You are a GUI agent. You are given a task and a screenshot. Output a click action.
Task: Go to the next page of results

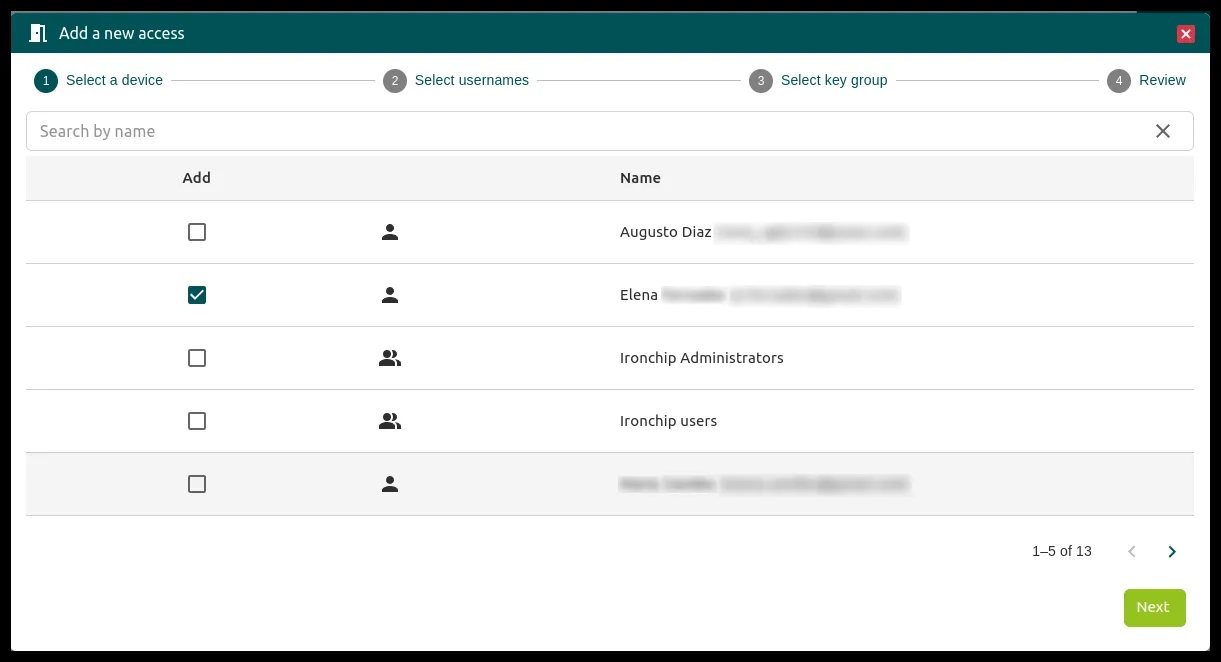pyautogui.click(x=1172, y=551)
